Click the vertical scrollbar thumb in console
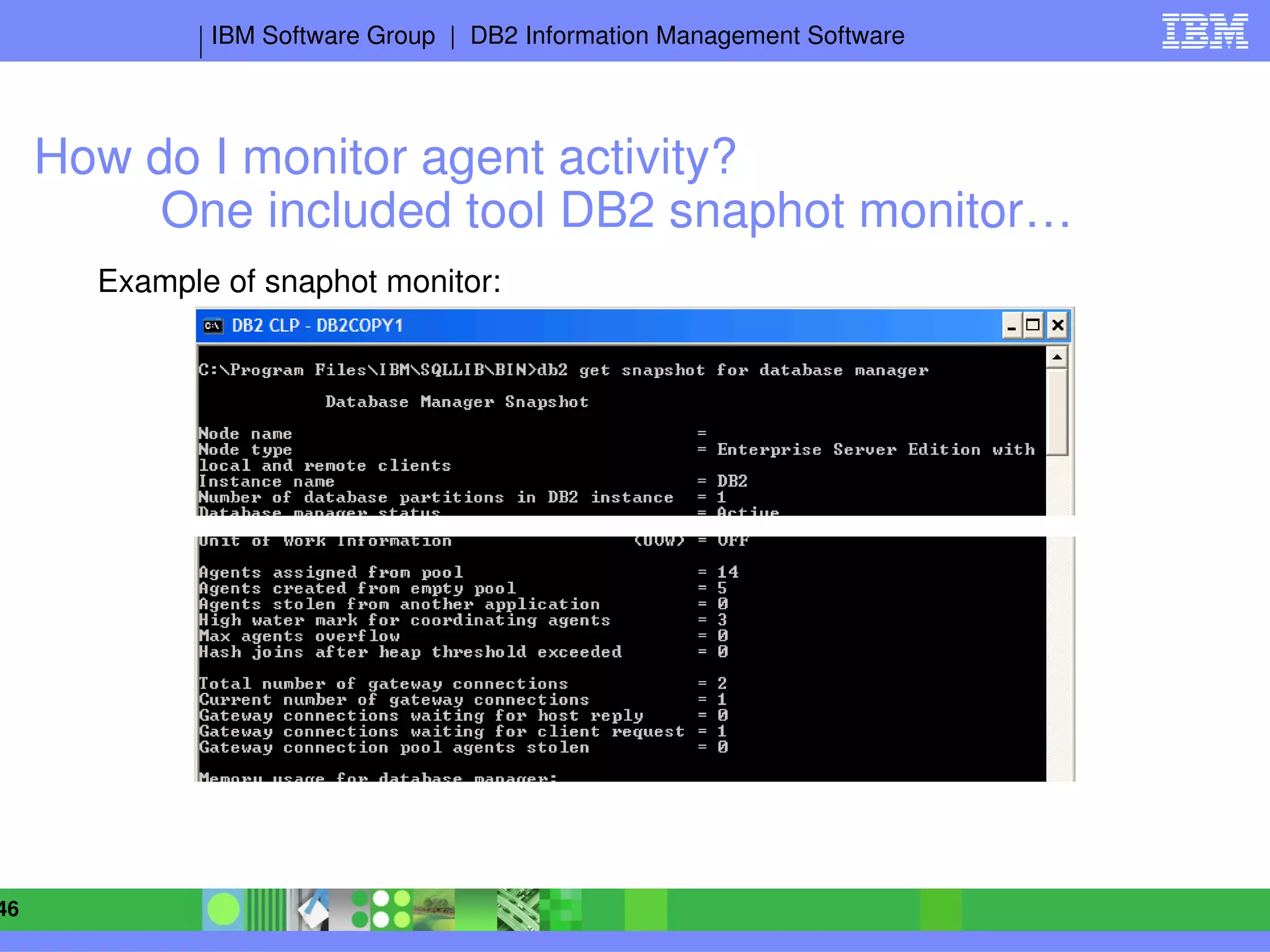This screenshot has width=1270, height=952. tap(1057, 412)
